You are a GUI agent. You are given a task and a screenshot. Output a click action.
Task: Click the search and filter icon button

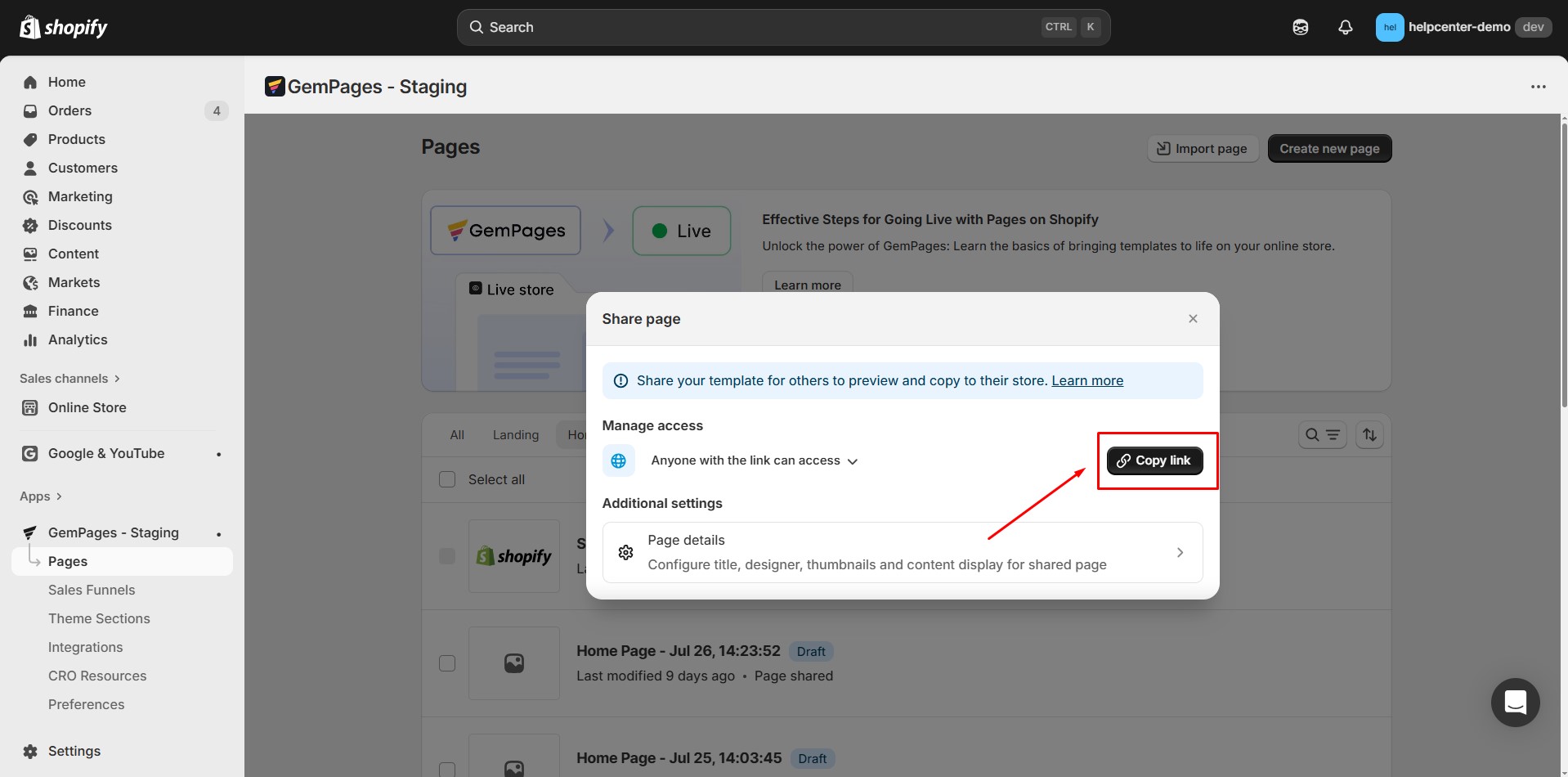point(1321,435)
